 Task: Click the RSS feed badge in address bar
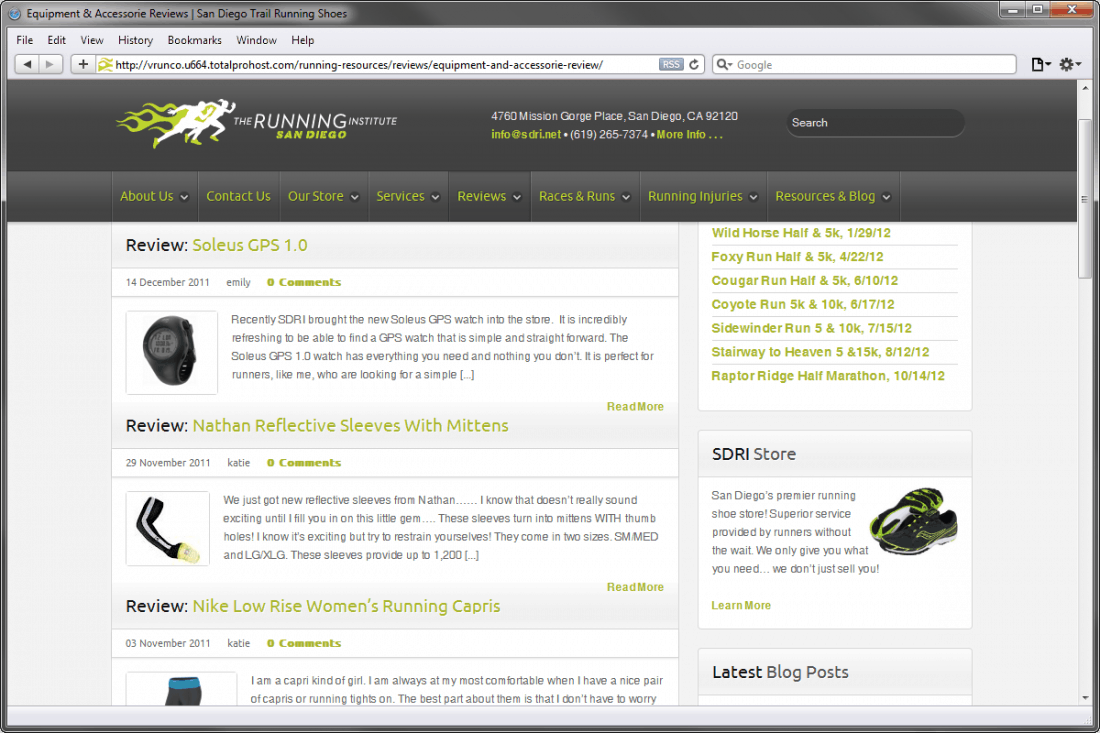click(x=671, y=65)
